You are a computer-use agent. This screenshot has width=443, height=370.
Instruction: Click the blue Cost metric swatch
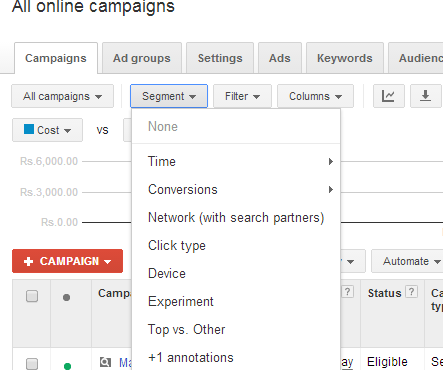29,129
